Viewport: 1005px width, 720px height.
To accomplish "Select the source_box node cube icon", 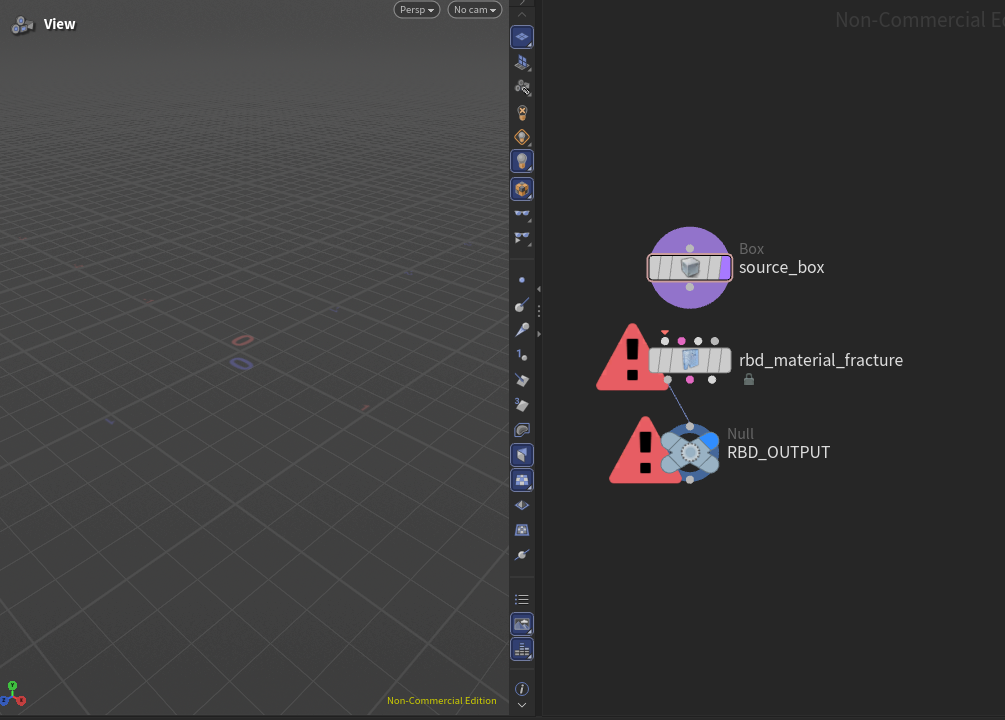I will pyautogui.click(x=690, y=267).
